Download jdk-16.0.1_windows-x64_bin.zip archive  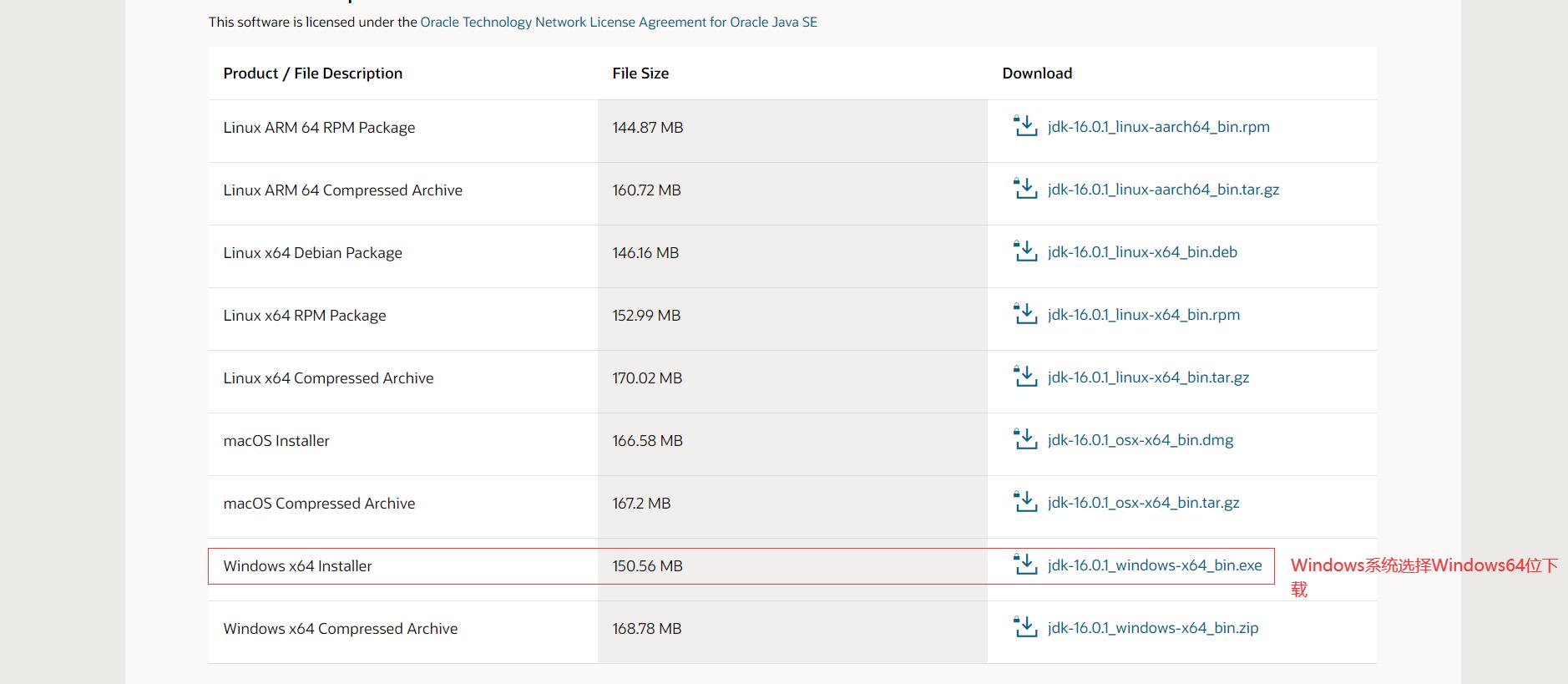pyautogui.click(x=1153, y=628)
